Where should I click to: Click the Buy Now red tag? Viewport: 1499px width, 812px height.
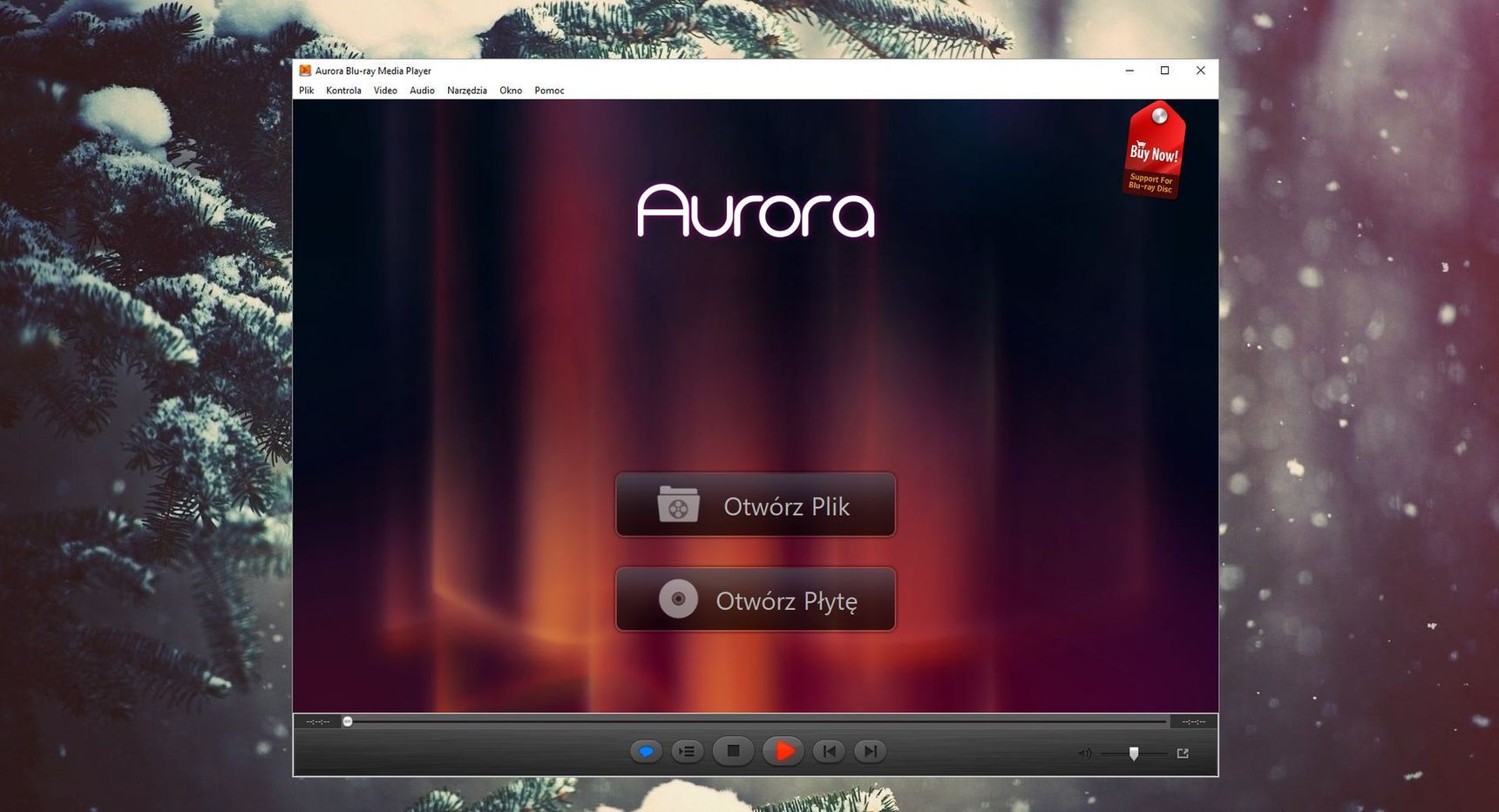click(x=1154, y=150)
